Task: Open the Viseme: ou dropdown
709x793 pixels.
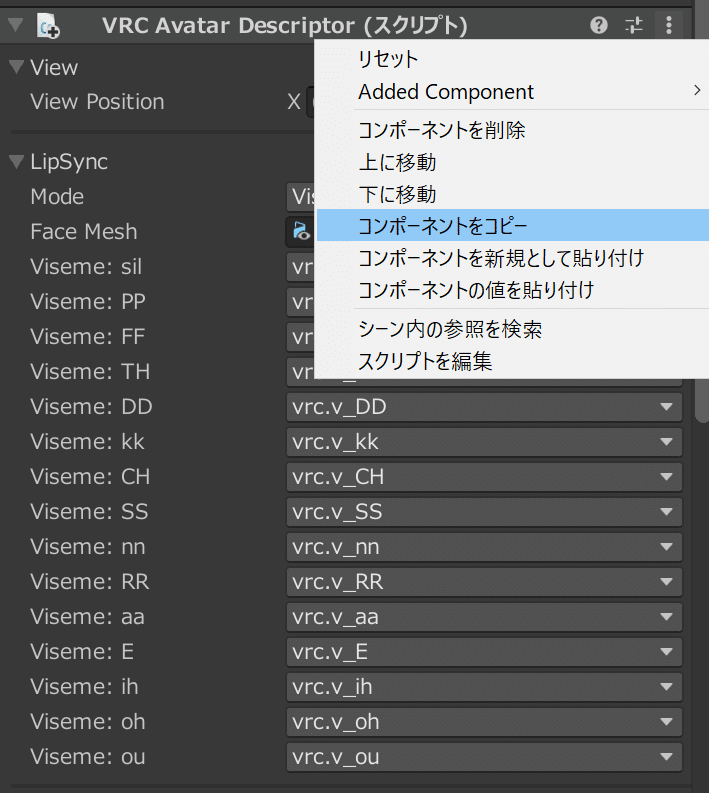Action: pos(484,757)
